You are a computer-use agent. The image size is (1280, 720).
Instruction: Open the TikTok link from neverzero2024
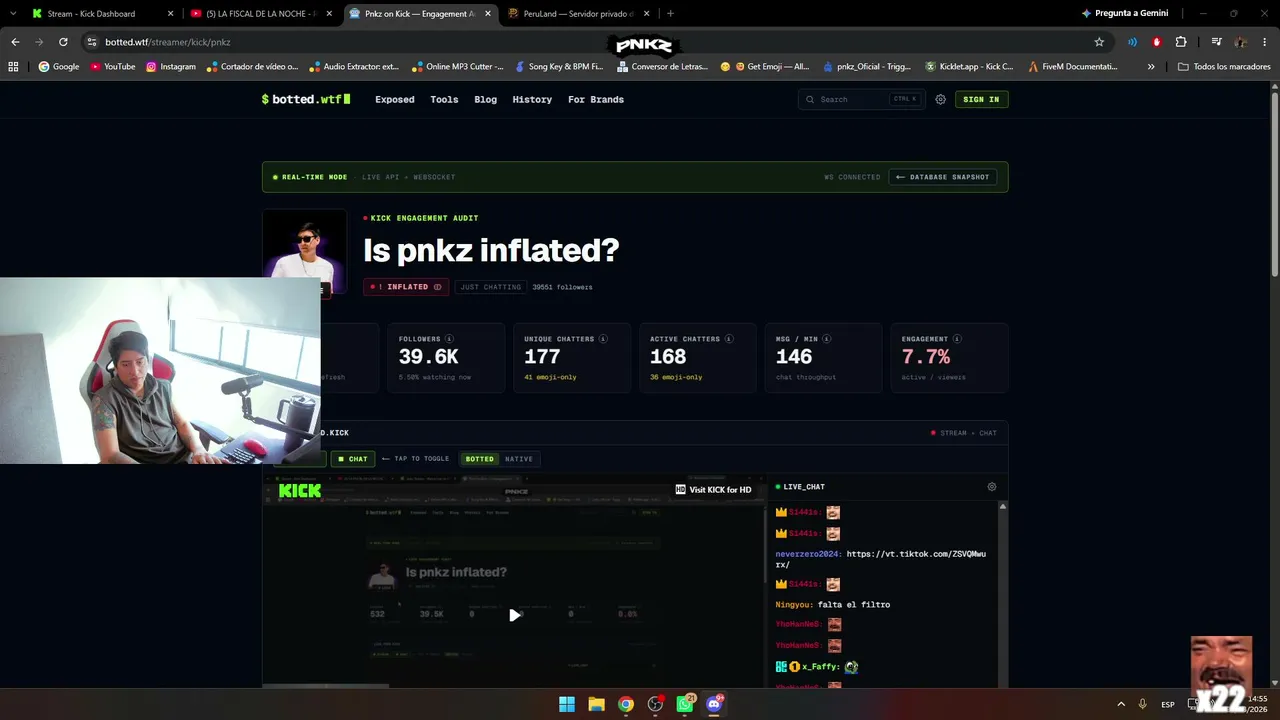(881, 559)
